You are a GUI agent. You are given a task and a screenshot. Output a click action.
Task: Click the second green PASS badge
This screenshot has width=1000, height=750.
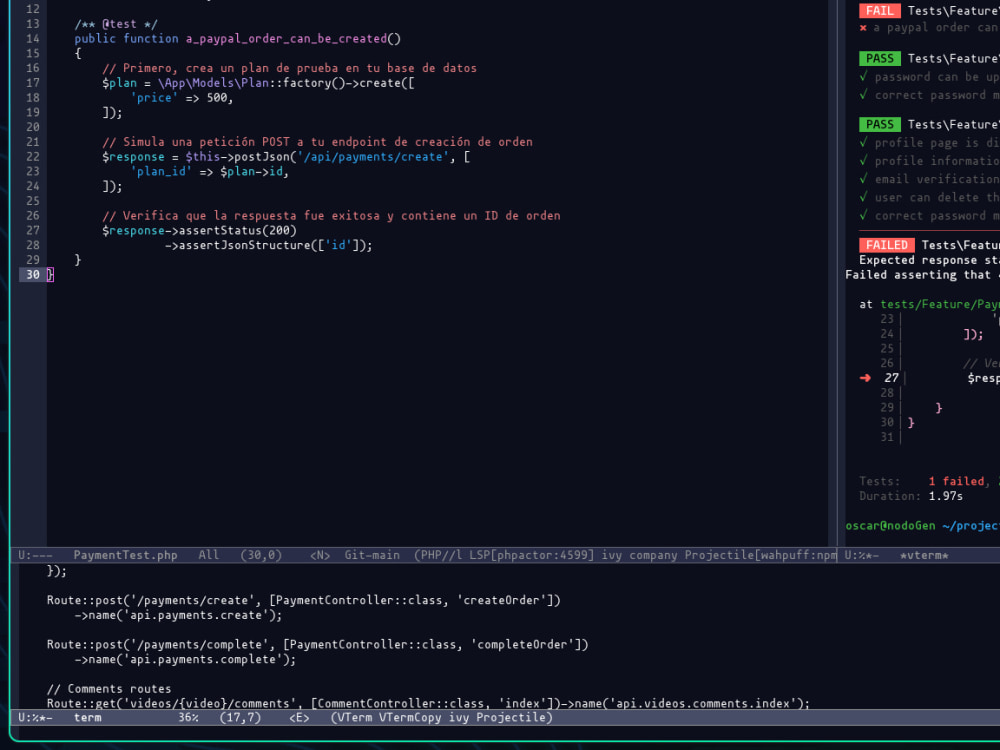pyautogui.click(x=879, y=124)
